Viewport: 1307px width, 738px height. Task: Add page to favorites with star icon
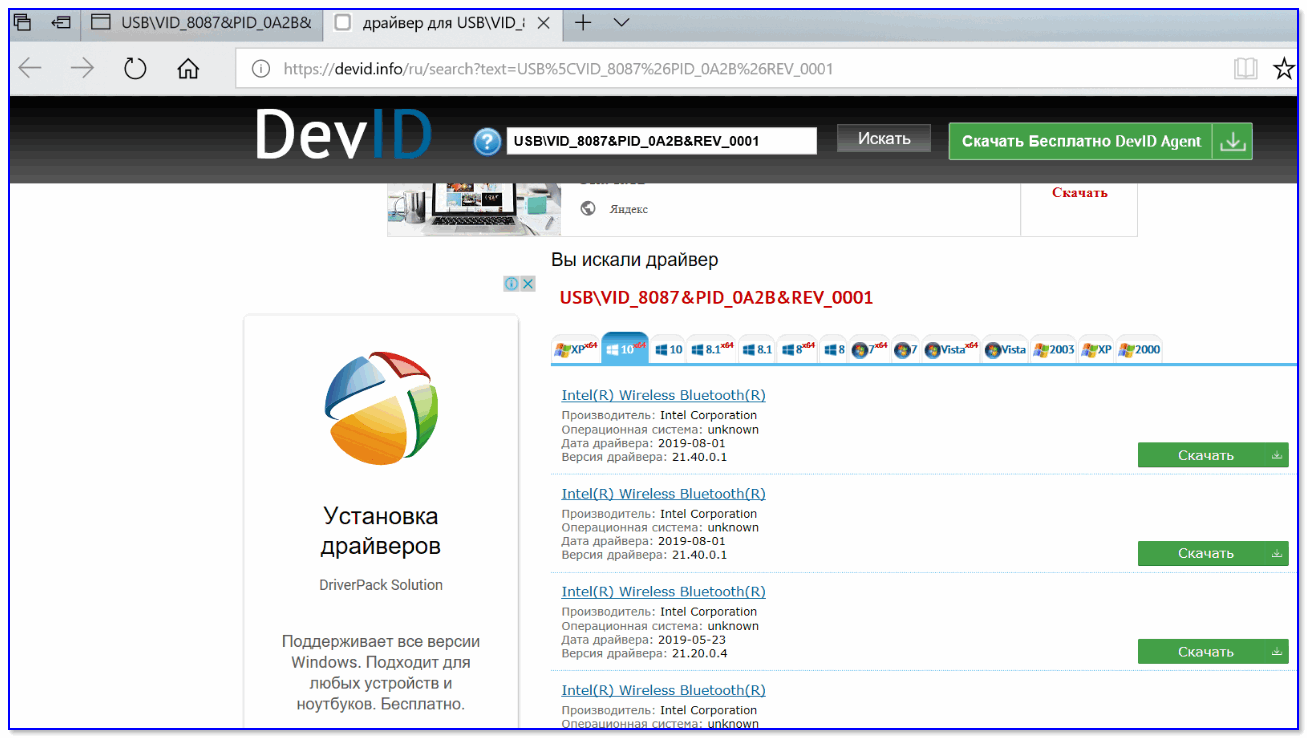1284,69
